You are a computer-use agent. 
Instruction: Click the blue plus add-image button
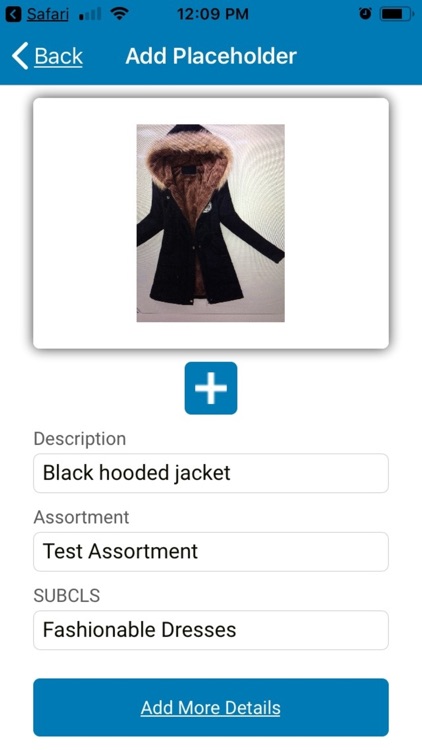(211, 388)
